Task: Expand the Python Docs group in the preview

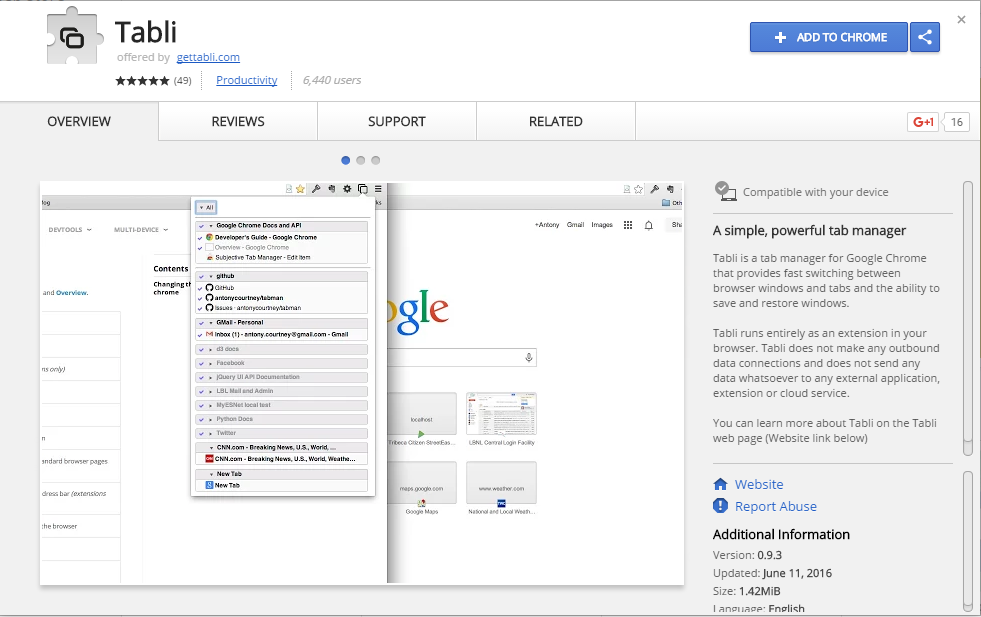Action: pyautogui.click(x=210, y=420)
